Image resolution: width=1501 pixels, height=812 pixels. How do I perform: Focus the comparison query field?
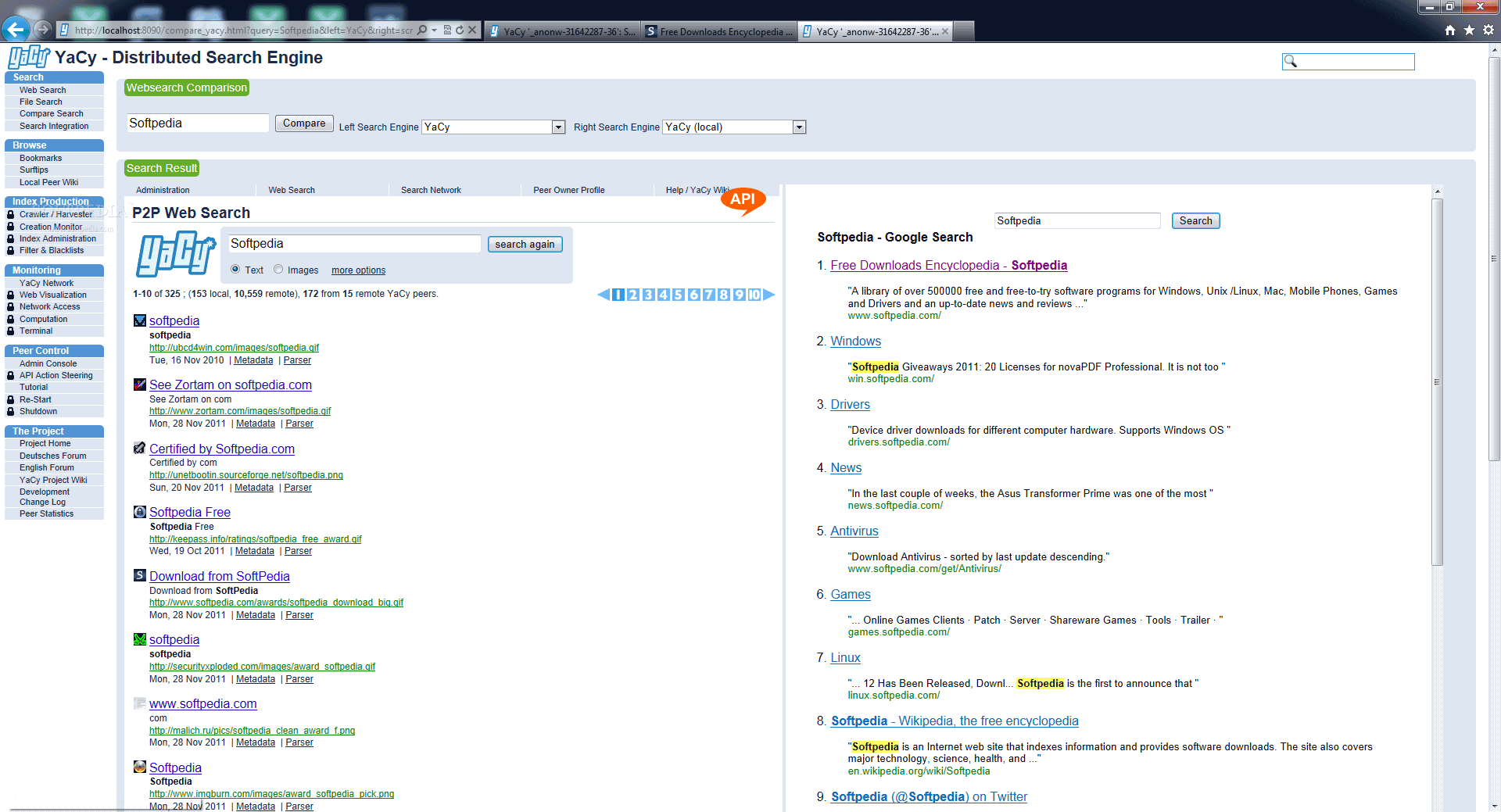(x=198, y=123)
